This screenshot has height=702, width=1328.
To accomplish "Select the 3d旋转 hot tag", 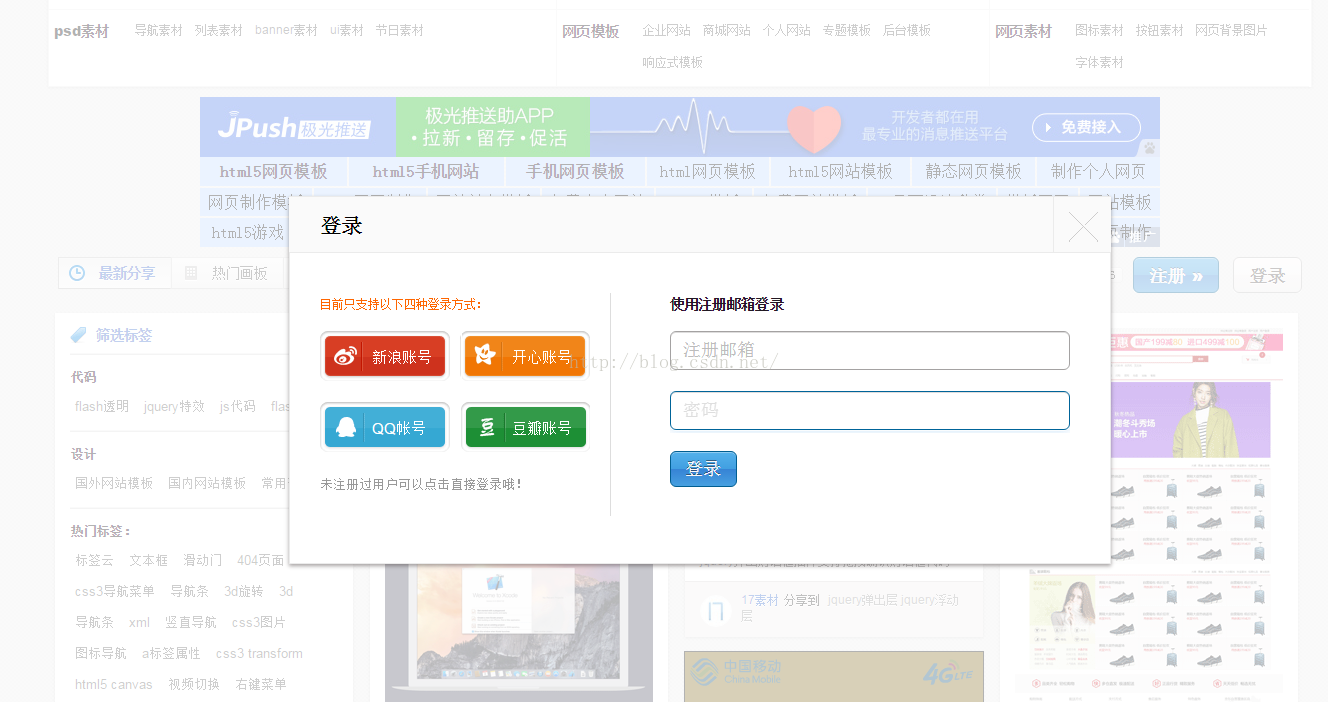I will [x=244, y=591].
